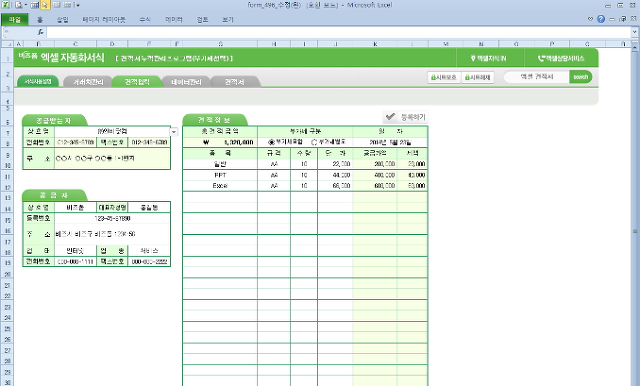
Task: Click the 시트보호 lock button
Action: coord(444,77)
